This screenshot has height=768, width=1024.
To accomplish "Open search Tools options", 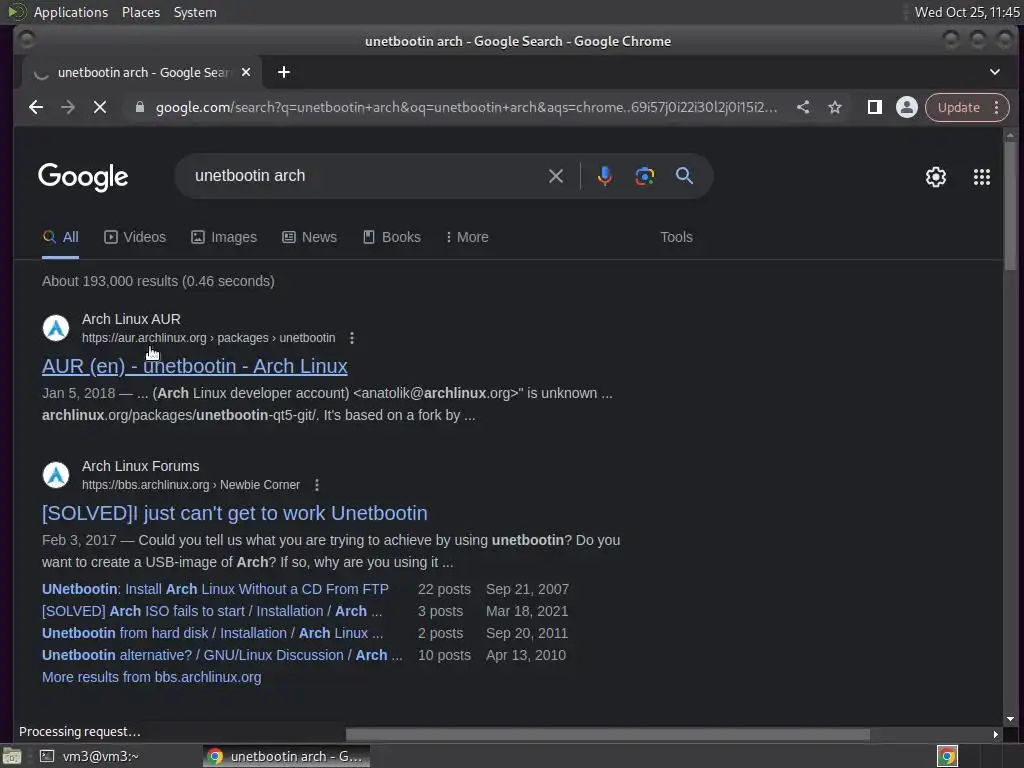I will tap(676, 237).
